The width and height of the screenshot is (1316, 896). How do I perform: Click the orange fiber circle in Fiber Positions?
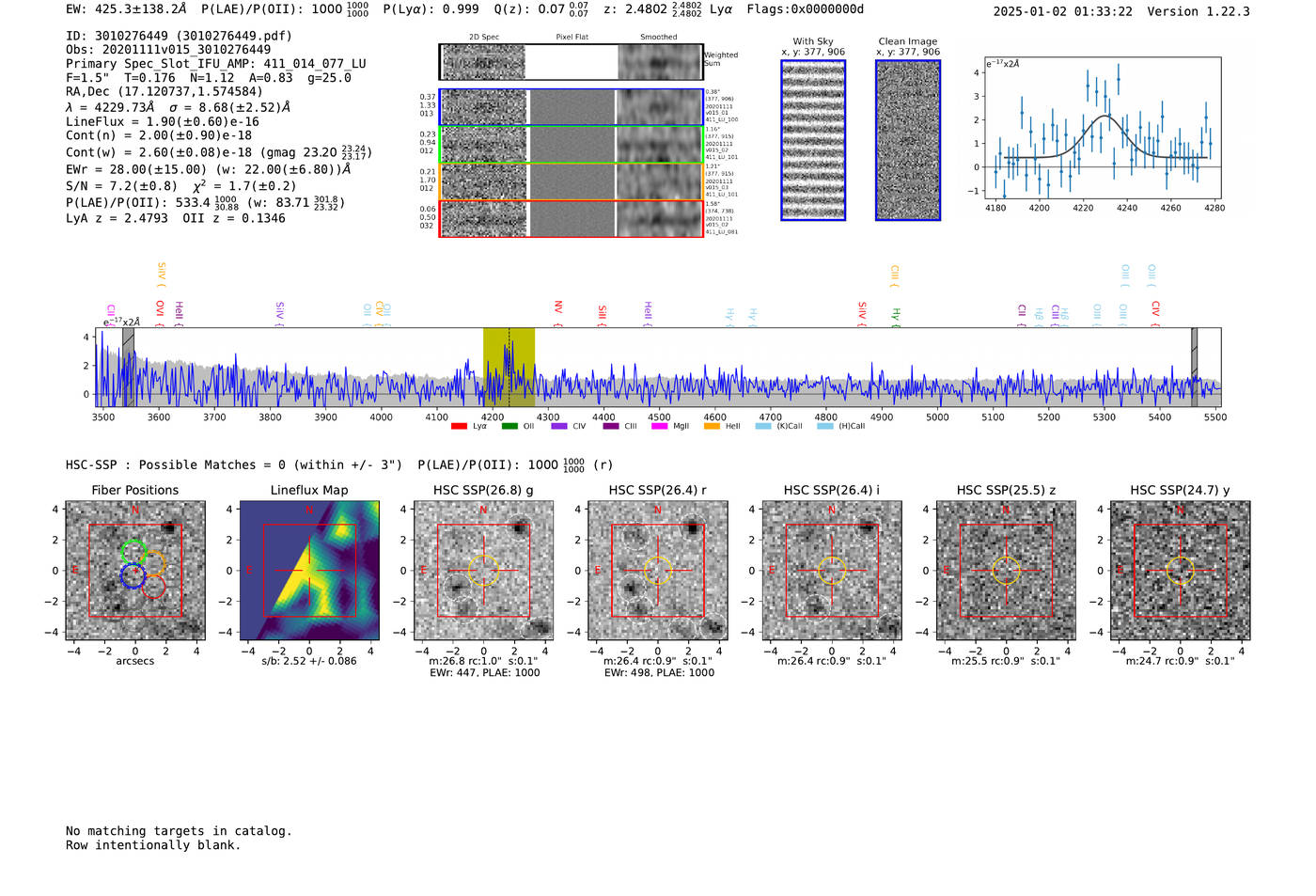pyautogui.click(x=153, y=563)
